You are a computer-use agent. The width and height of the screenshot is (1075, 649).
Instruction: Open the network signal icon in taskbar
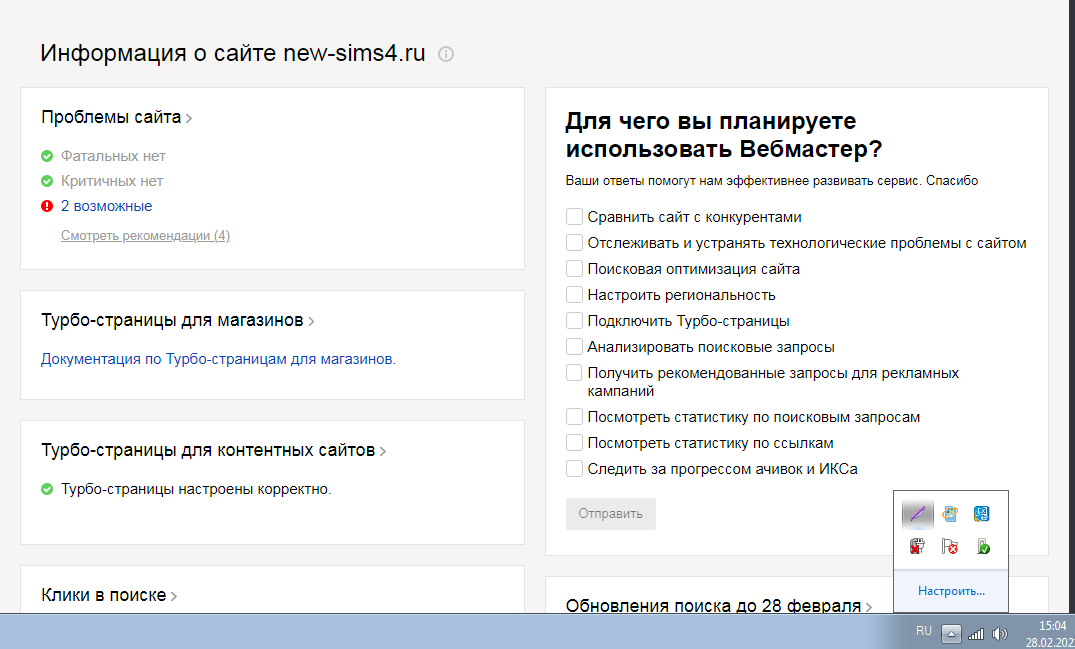[x=976, y=633]
